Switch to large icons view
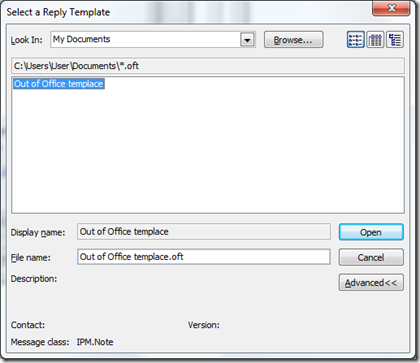This screenshot has width=420, height=363. (x=375, y=40)
